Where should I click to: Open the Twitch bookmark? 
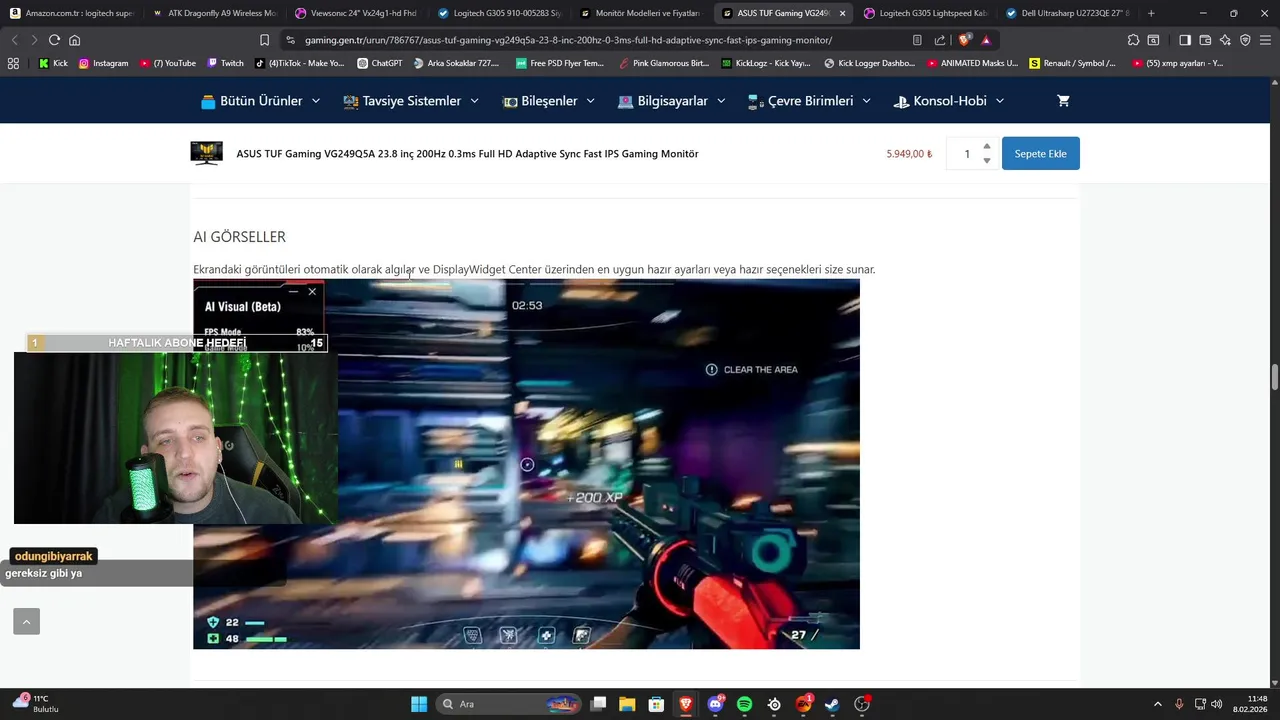226,63
